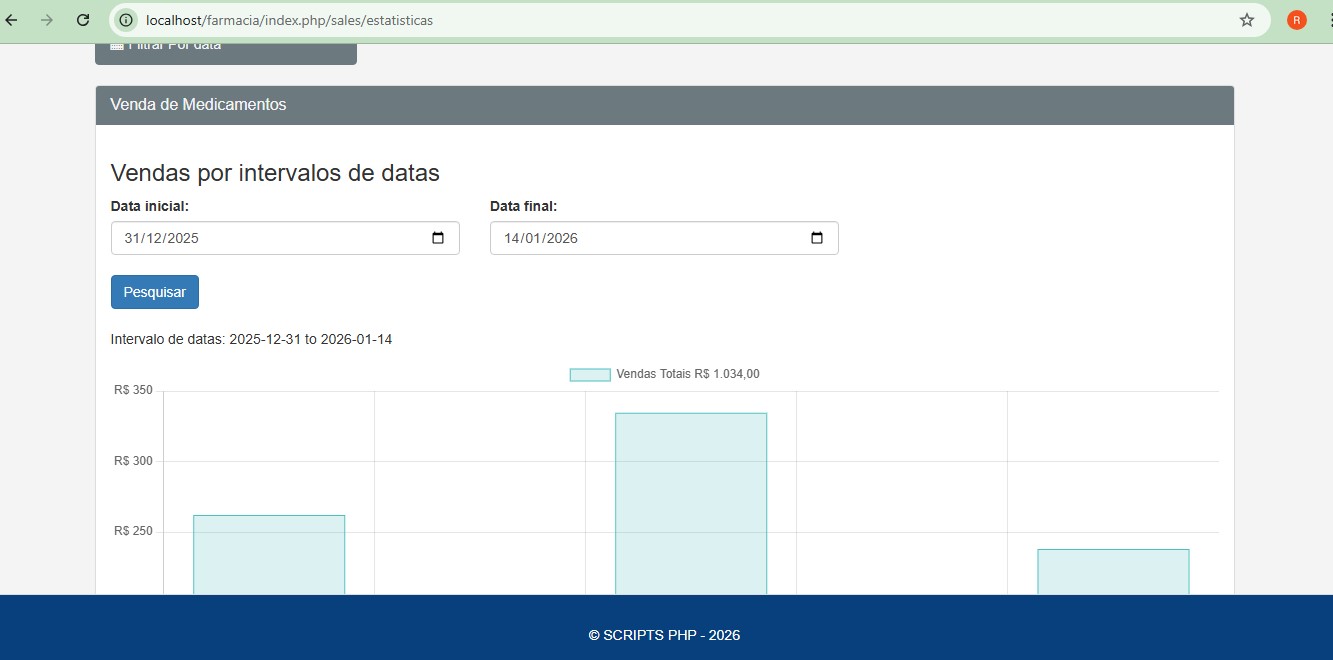Click the rightmost bar in the chart
The height and width of the screenshot is (660, 1333).
(x=1113, y=572)
